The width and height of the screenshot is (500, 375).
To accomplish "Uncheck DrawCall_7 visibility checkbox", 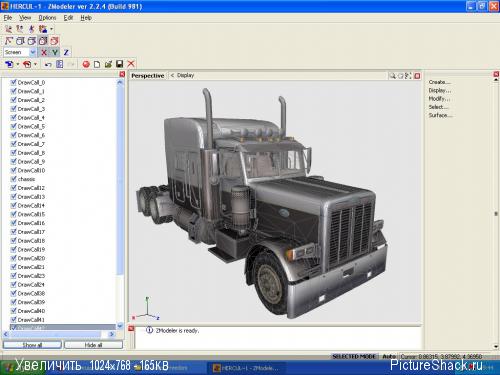I will click(x=14, y=144).
